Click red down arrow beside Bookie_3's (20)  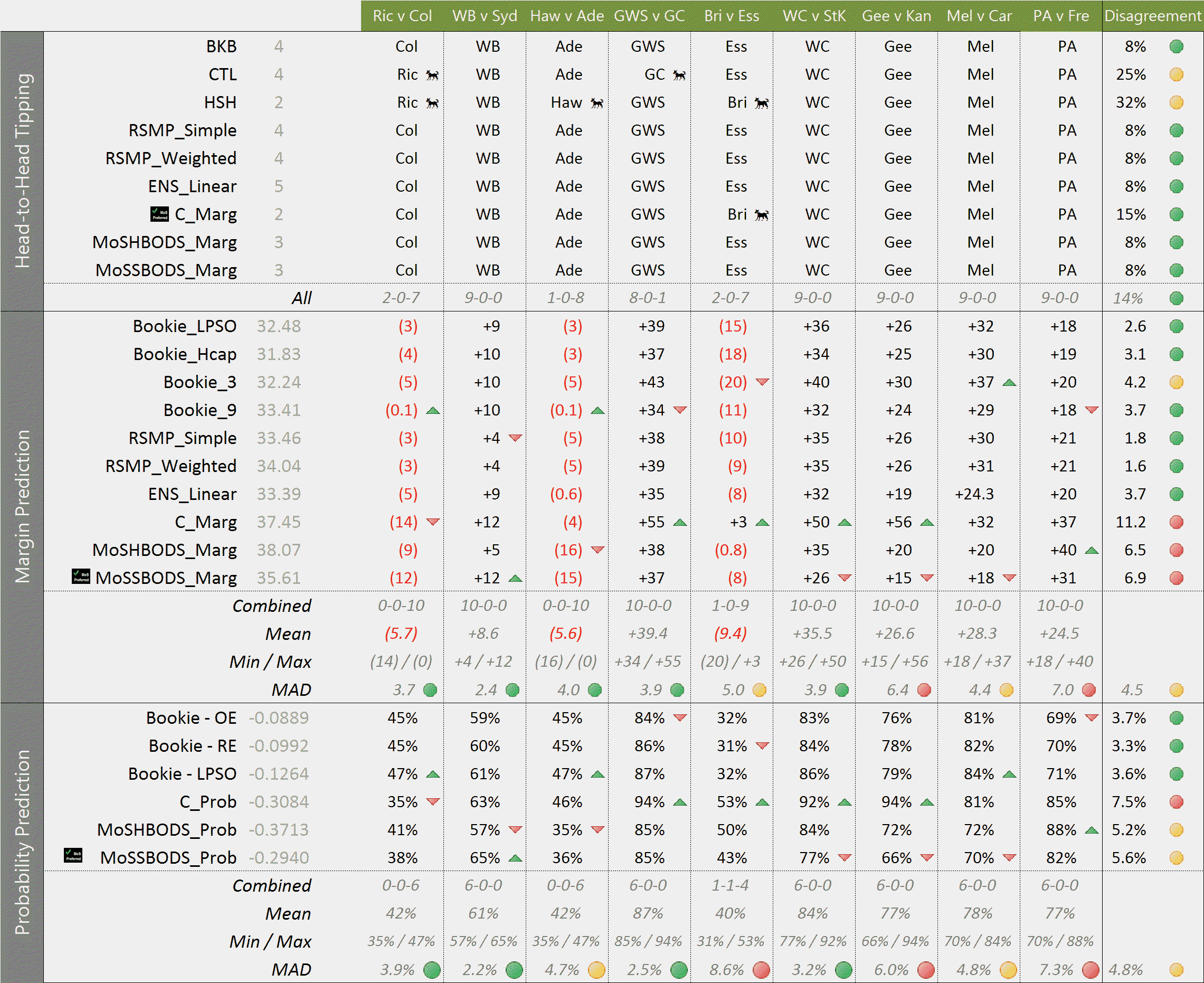tap(763, 382)
